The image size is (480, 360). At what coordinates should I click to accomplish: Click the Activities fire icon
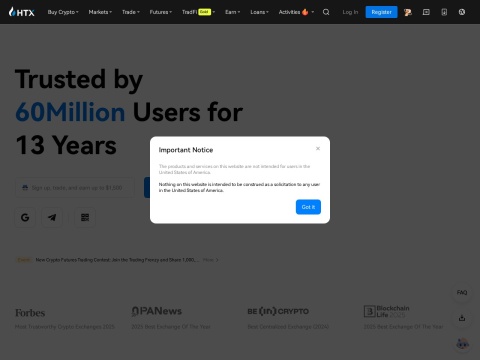pyautogui.click(x=305, y=12)
